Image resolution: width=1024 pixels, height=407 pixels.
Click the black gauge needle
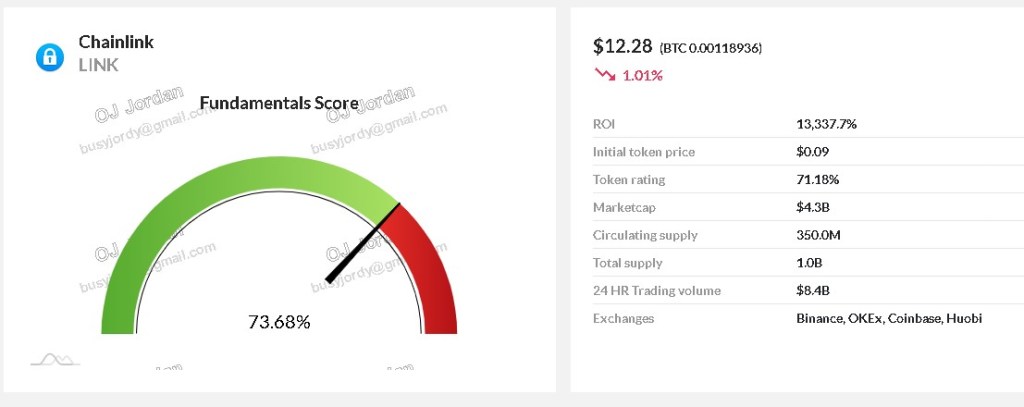click(x=362, y=243)
